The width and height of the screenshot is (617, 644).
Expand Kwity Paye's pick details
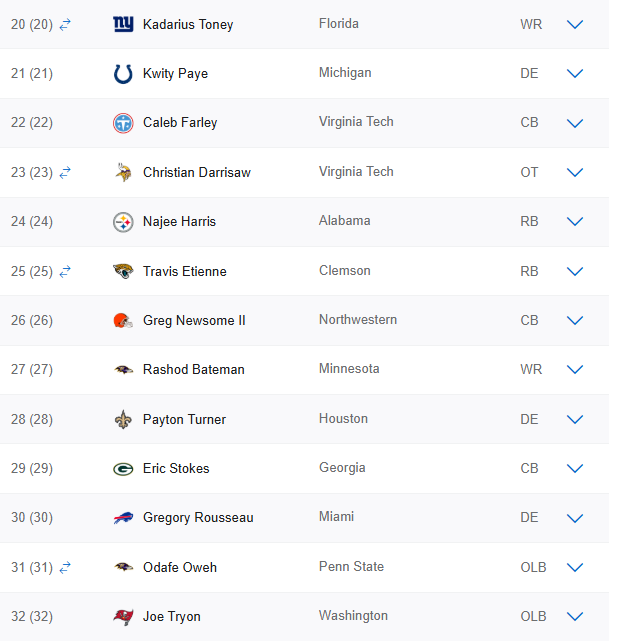tap(575, 73)
